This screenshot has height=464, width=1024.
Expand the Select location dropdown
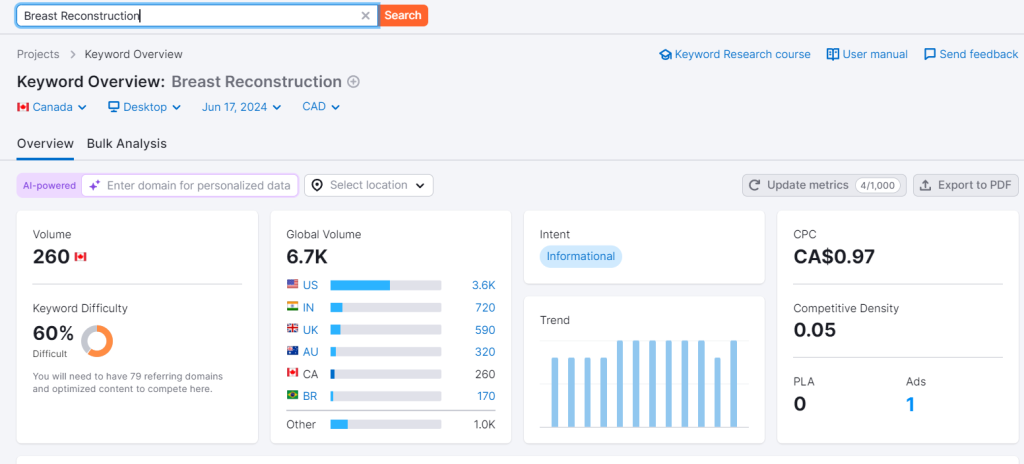click(x=368, y=185)
